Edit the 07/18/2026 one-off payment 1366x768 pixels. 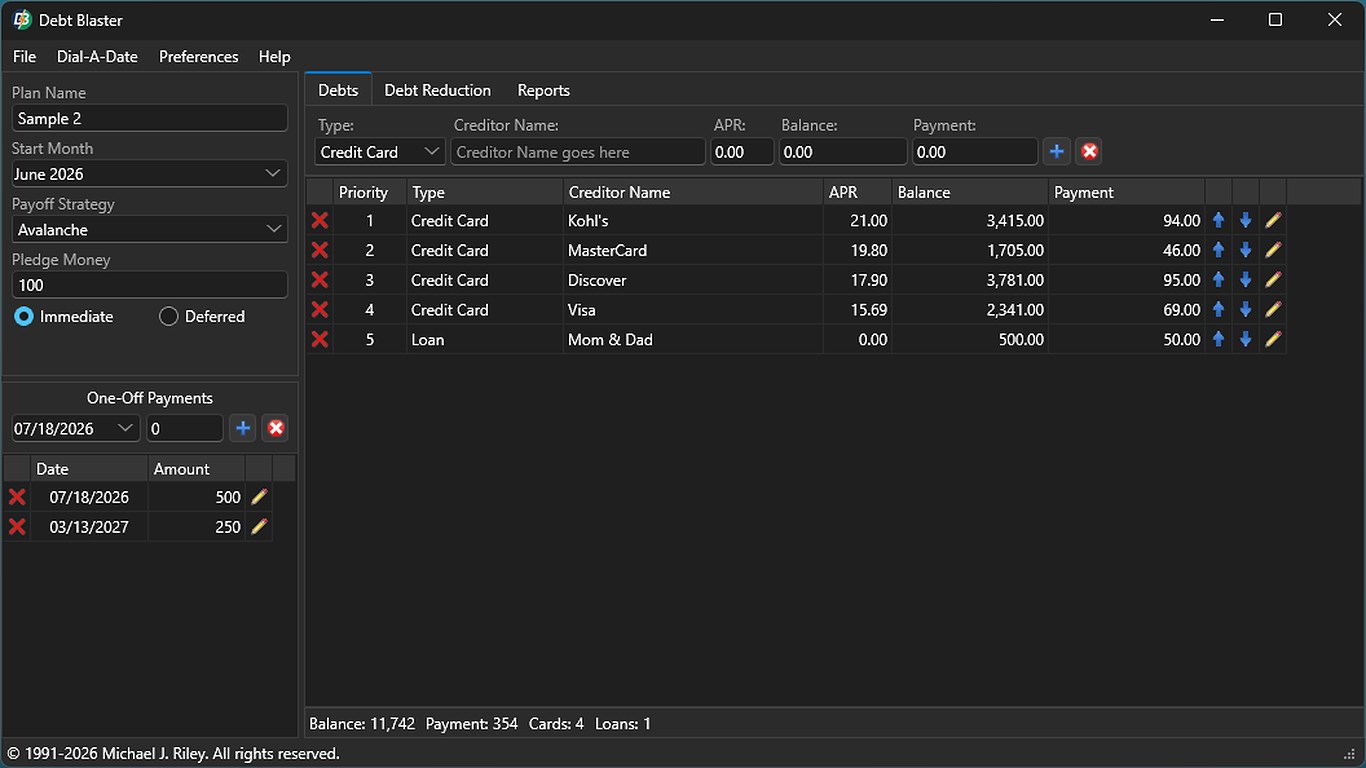(x=259, y=497)
